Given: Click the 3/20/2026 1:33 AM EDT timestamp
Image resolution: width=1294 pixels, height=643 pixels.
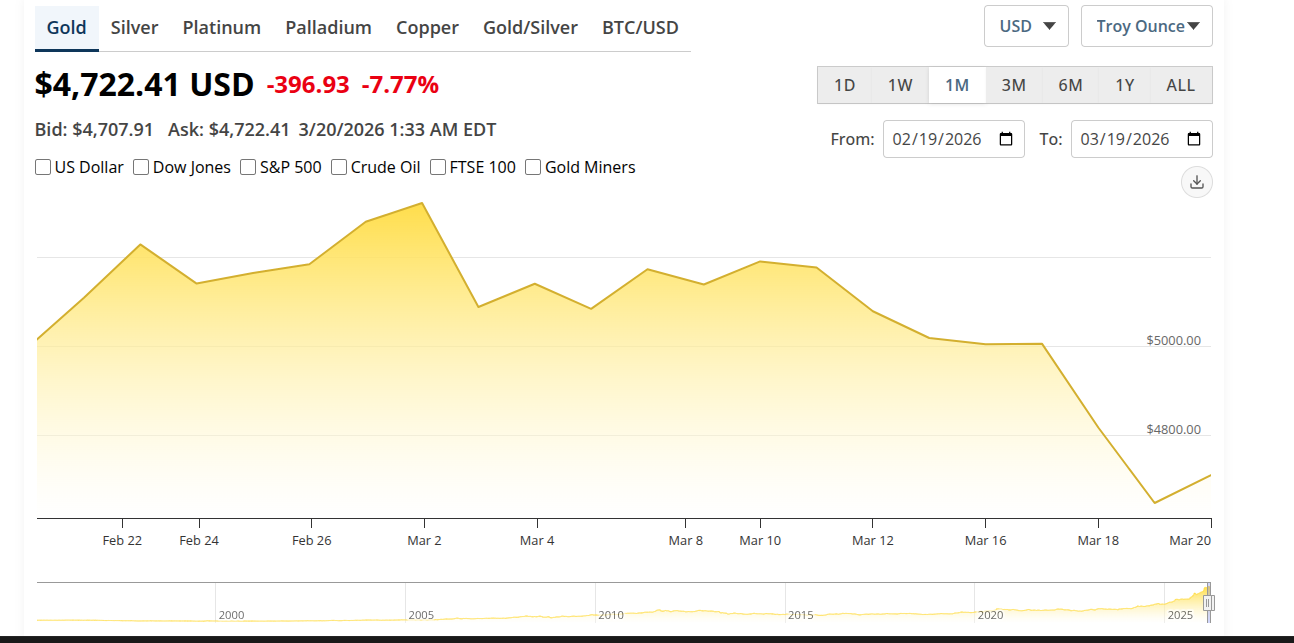Looking at the screenshot, I should [x=397, y=129].
